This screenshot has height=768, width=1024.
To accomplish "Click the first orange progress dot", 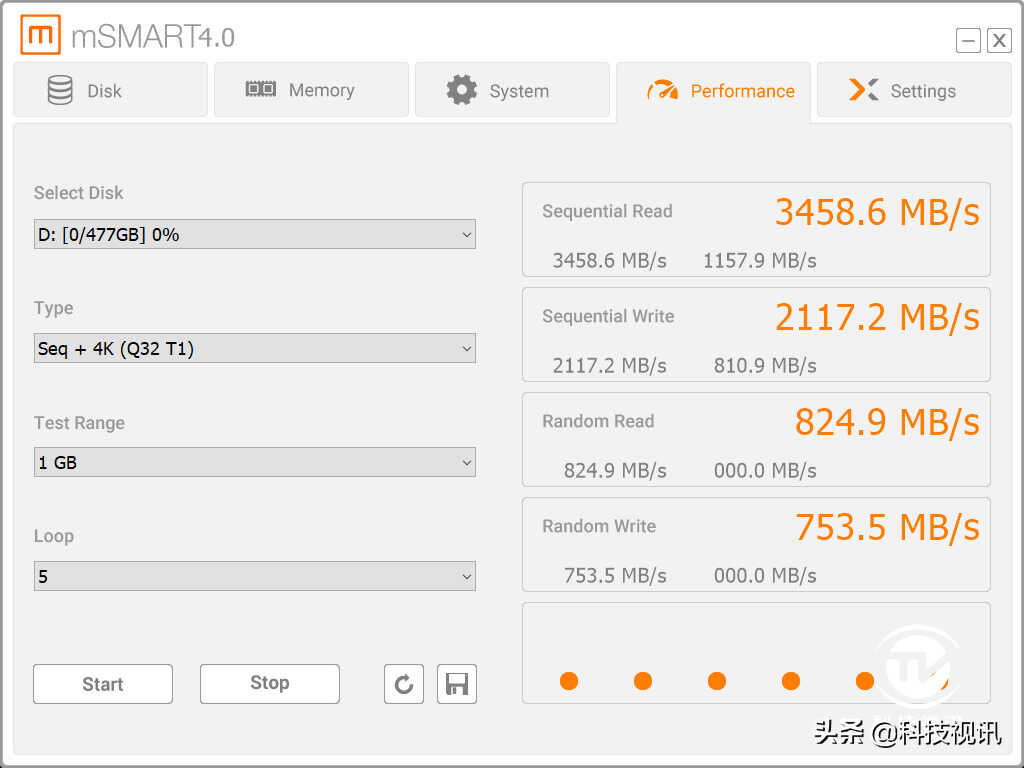I will pos(569,681).
